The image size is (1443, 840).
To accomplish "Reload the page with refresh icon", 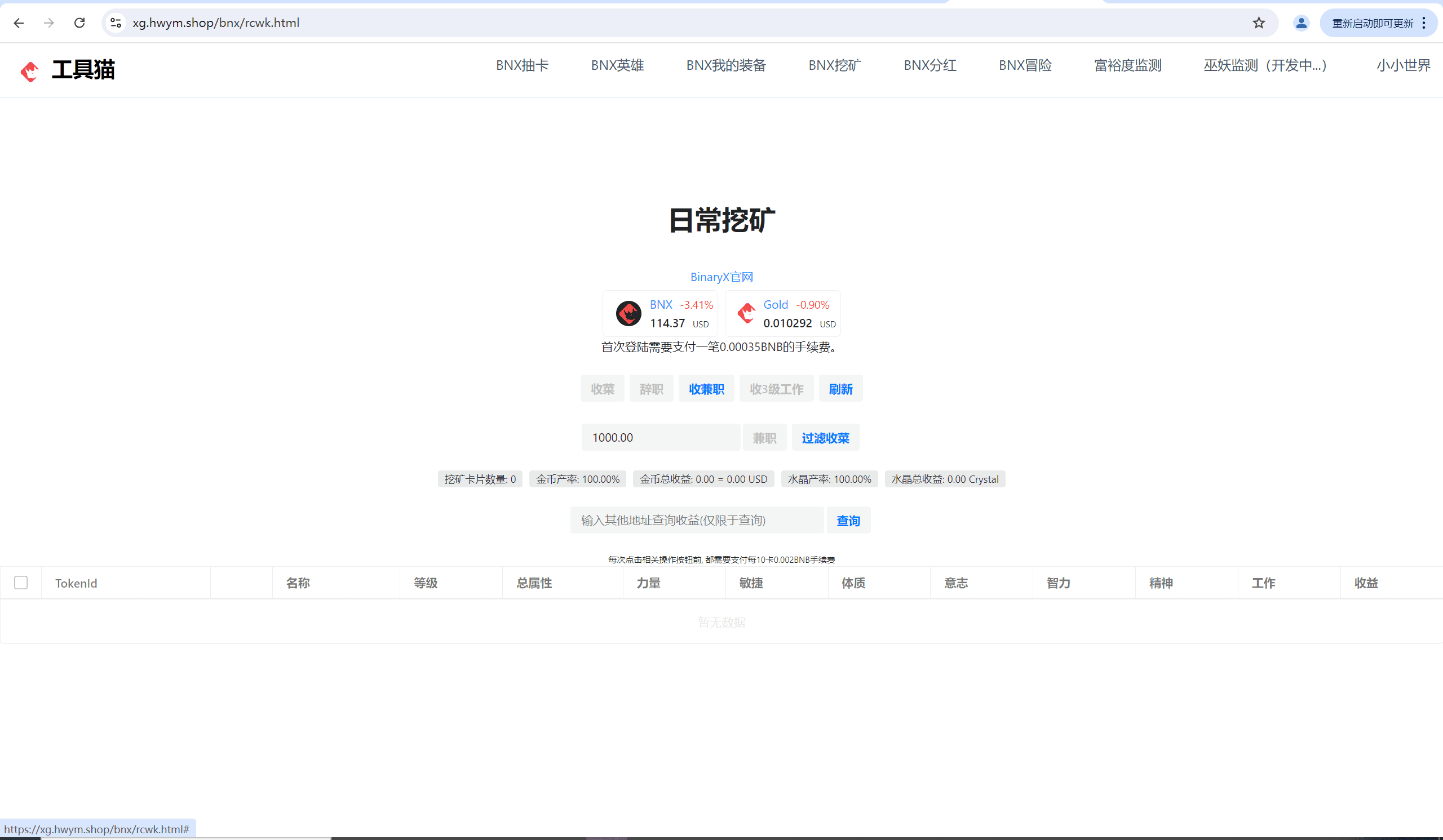I will (79, 23).
